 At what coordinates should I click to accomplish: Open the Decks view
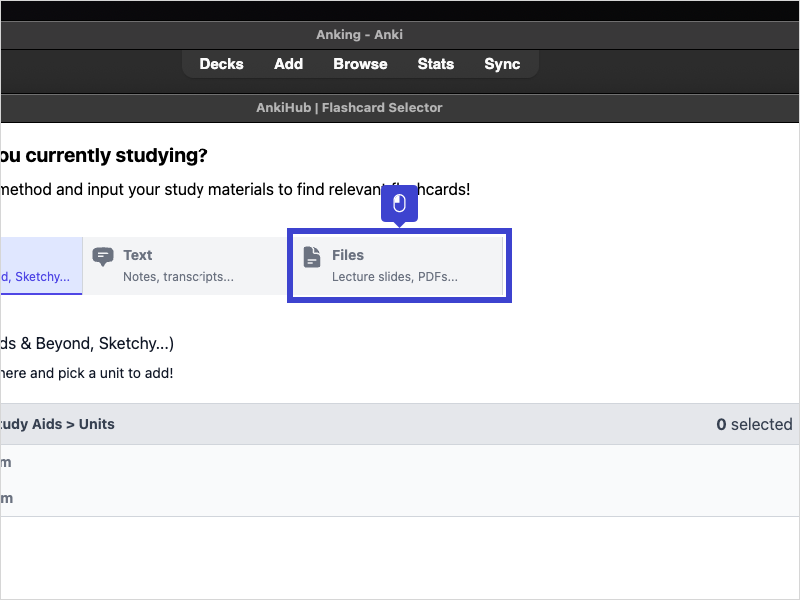221,64
